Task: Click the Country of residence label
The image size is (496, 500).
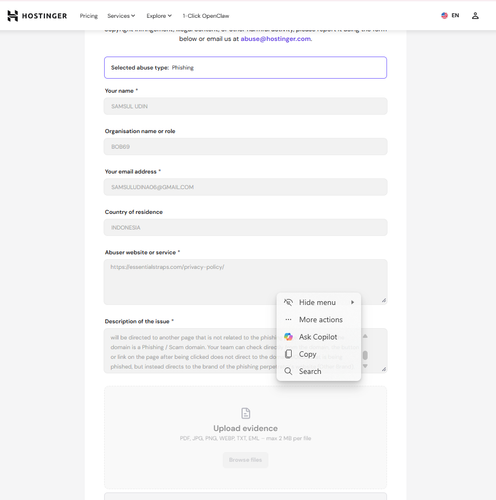Action: [x=134, y=212]
